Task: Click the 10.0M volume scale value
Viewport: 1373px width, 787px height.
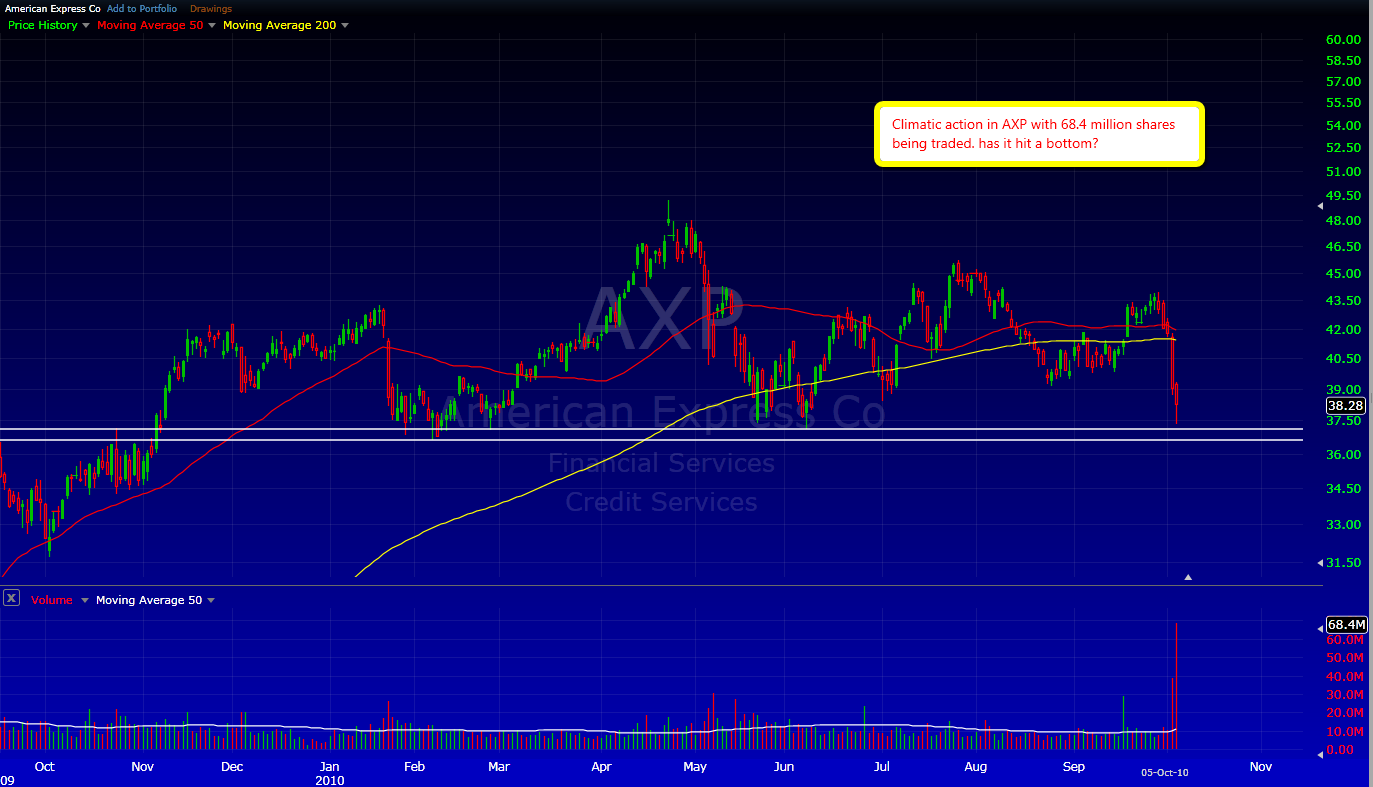Action: pos(1345,732)
